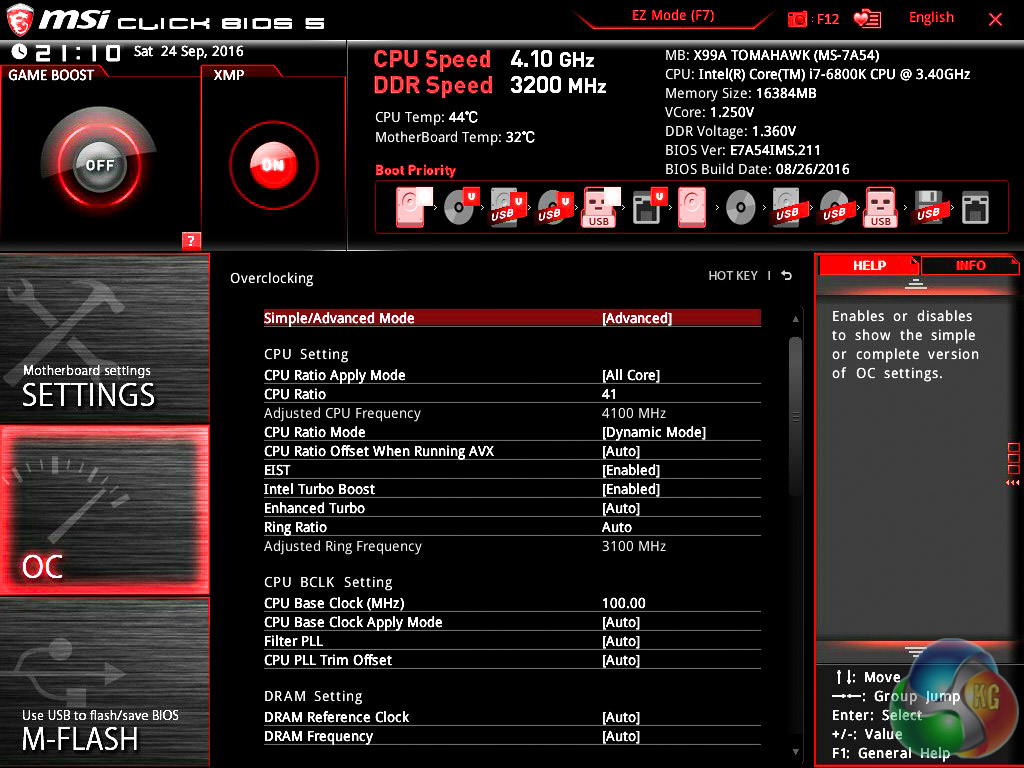Select the OC overclocking section
Viewport: 1024px width, 768px height.
click(x=104, y=510)
